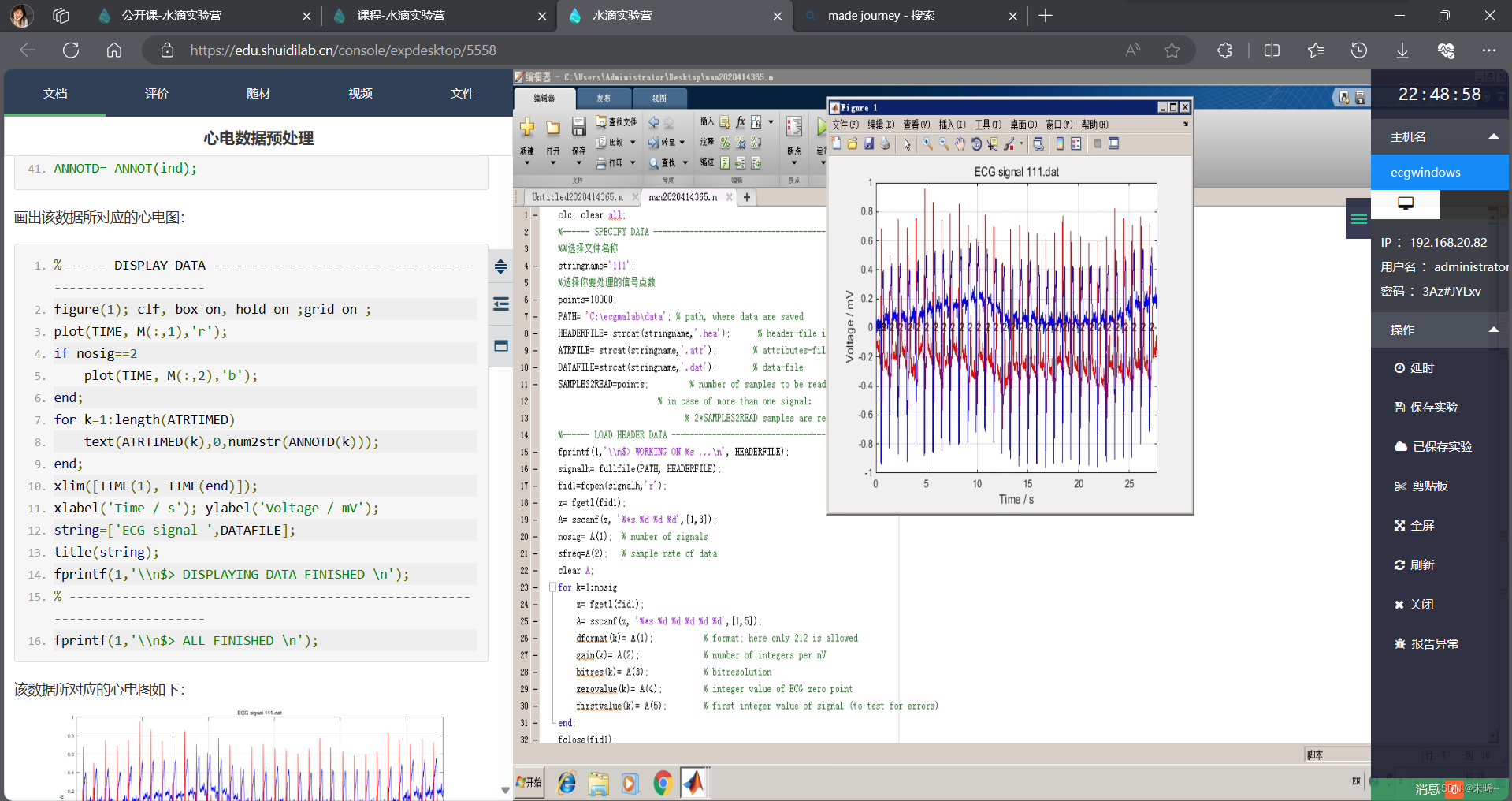Screen dimensions: 1512x801
Task: Click the browser address bar URL
Action: click(343, 50)
